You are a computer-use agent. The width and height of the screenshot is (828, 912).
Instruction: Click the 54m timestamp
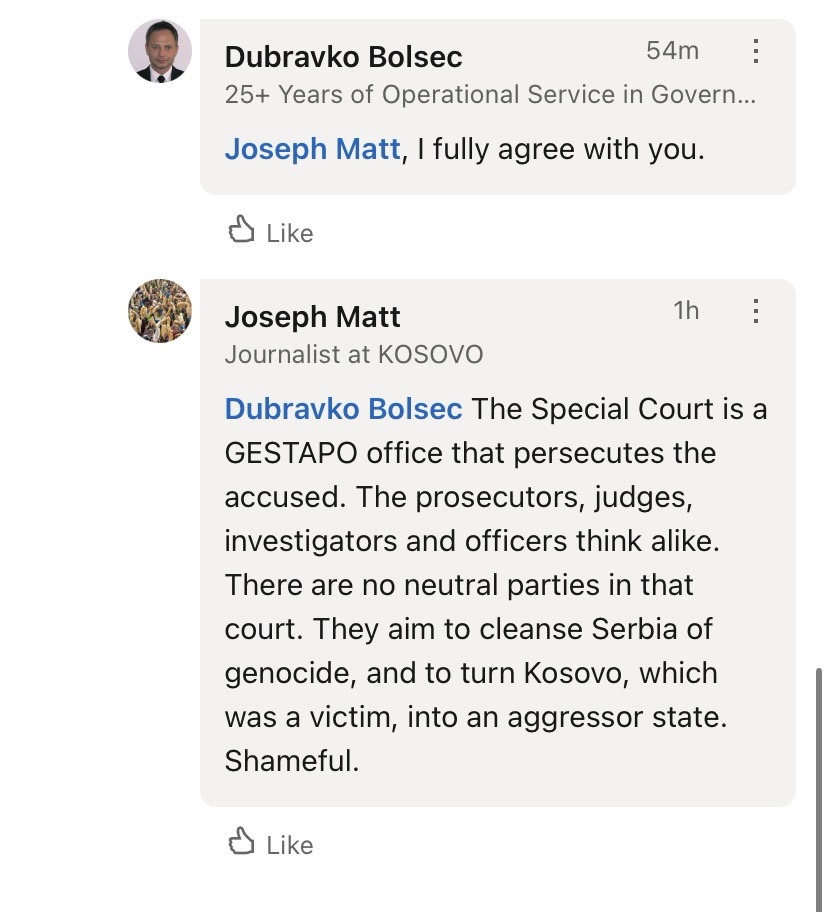672,51
